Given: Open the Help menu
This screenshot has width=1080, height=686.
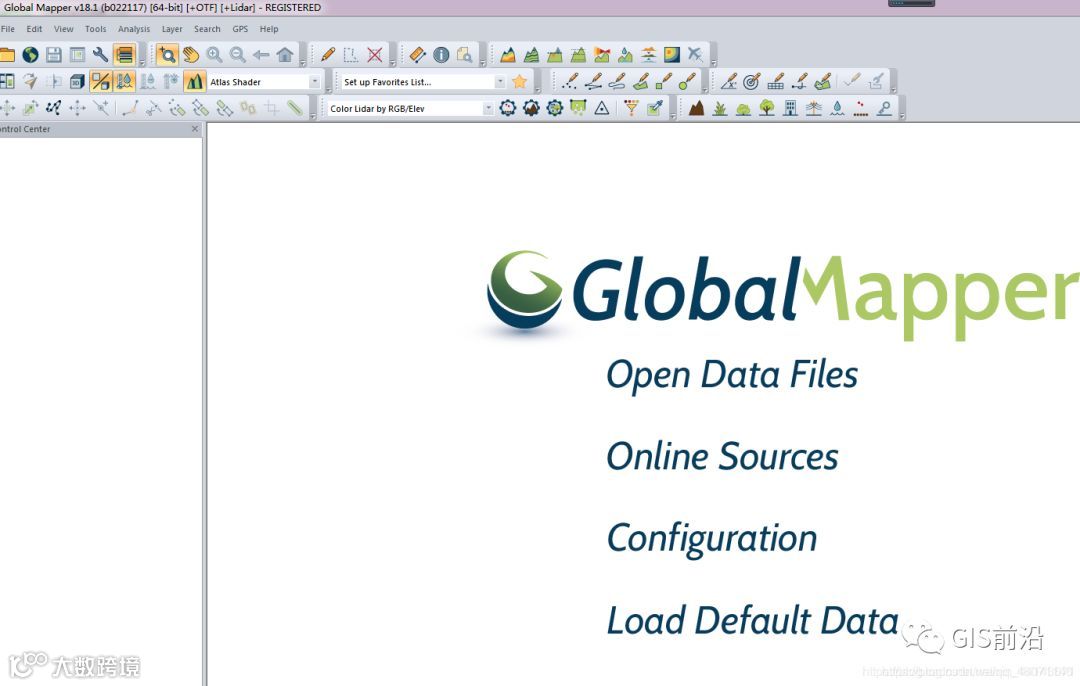Looking at the screenshot, I should (269, 29).
